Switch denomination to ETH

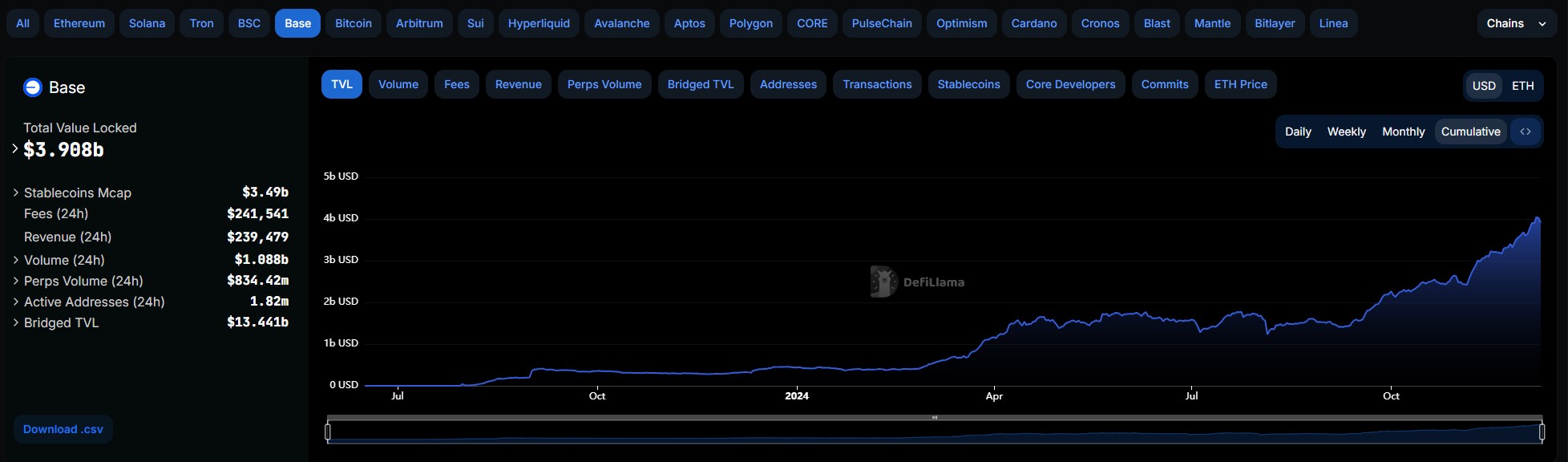pyautogui.click(x=1522, y=86)
